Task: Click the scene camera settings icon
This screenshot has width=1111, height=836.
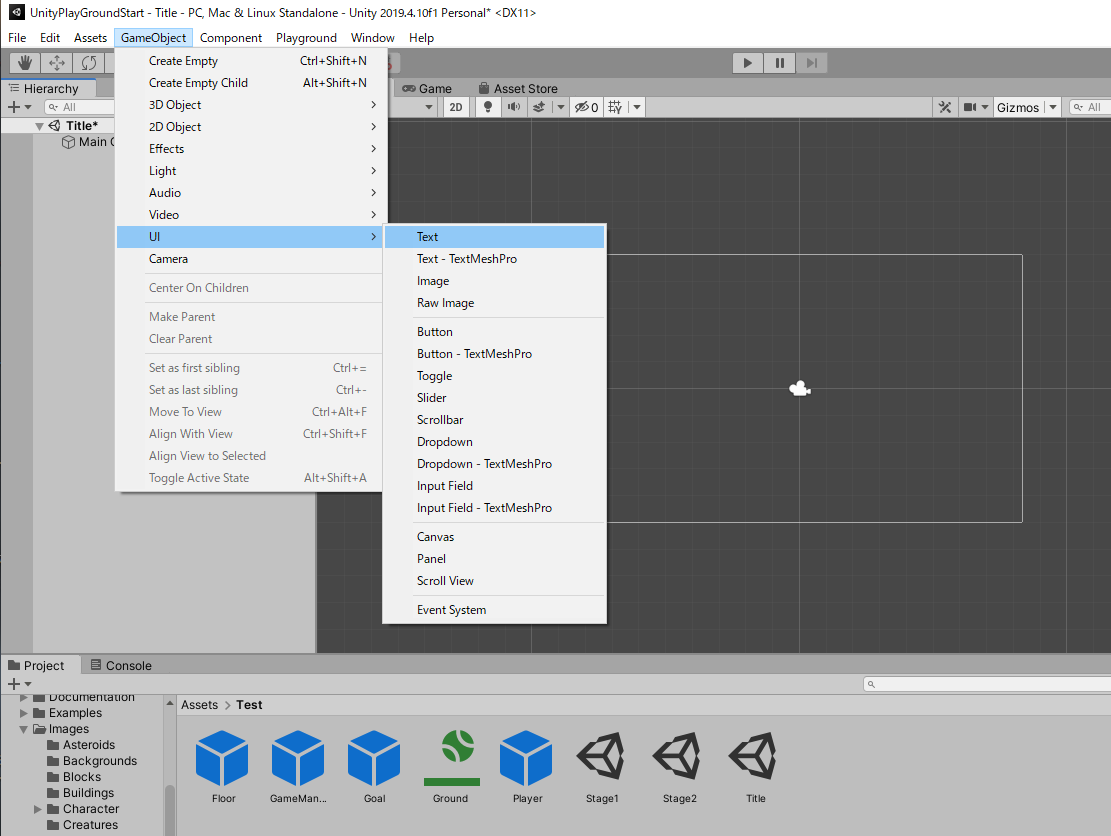Action: [x=970, y=107]
